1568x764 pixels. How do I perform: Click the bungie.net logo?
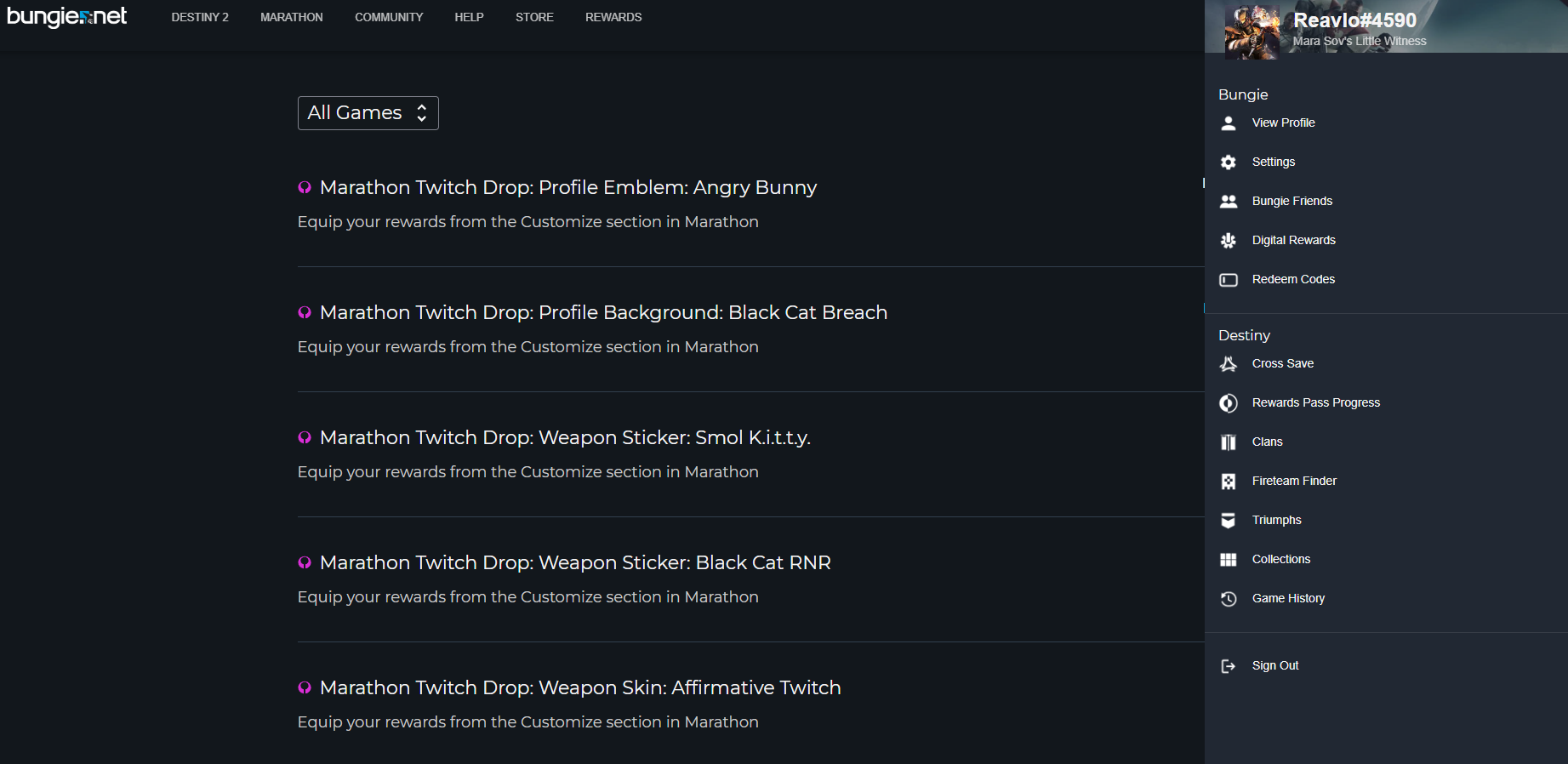pyautogui.click(x=67, y=17)
